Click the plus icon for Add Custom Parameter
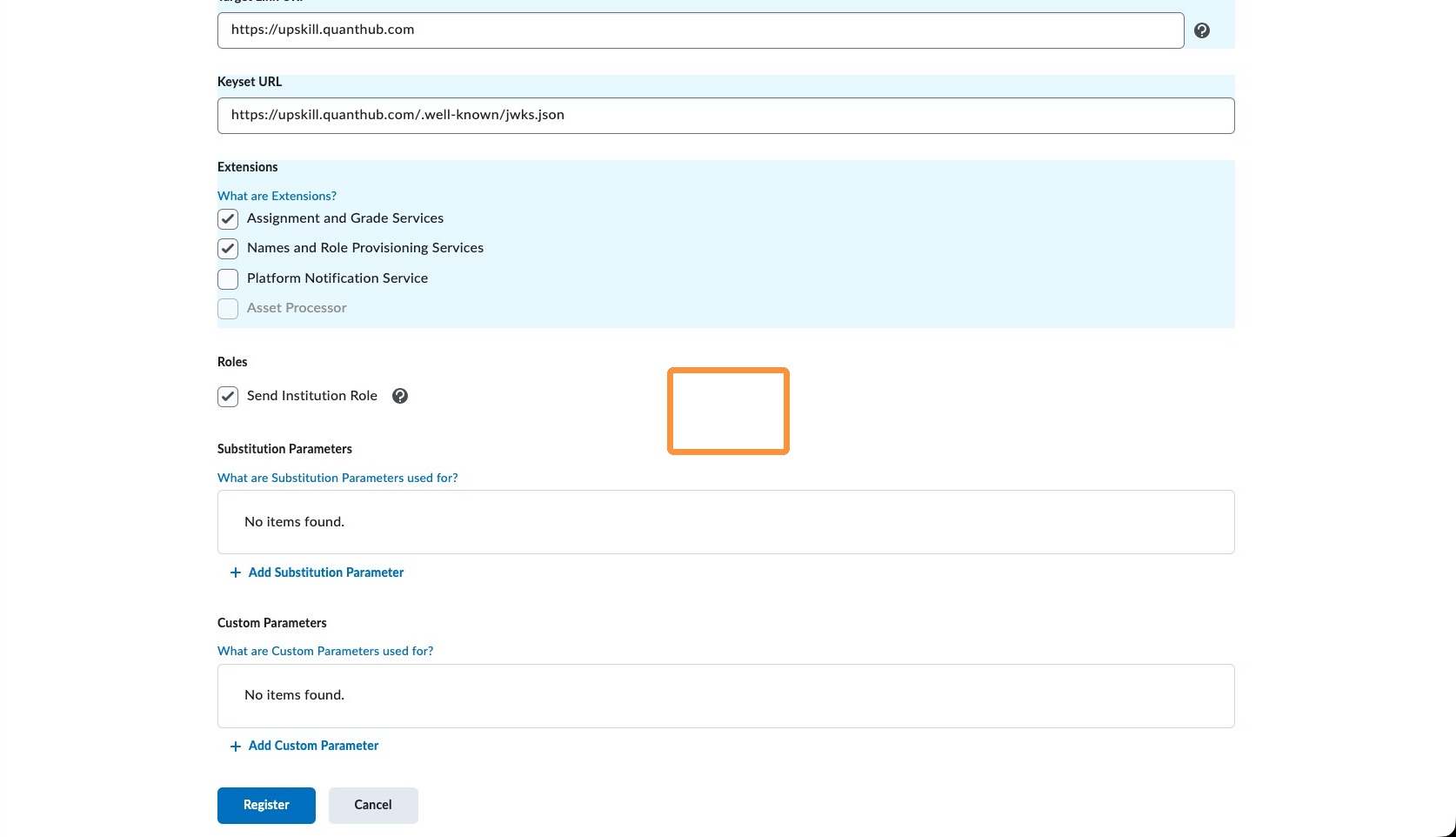1456x837 pixels. pos(235,747)
